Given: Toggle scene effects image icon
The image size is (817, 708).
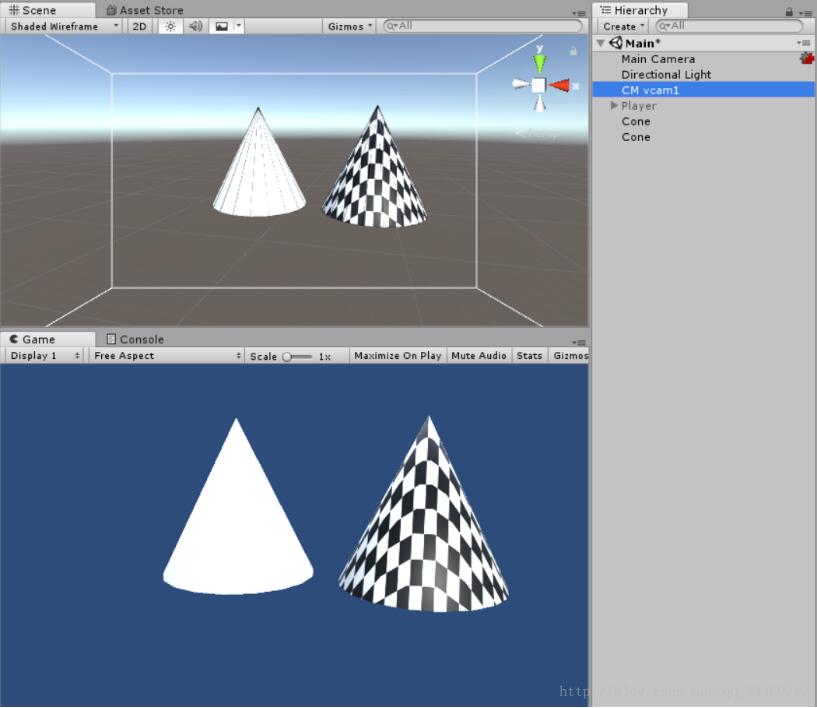Looking at the screenshot, I should pos(221,27).
